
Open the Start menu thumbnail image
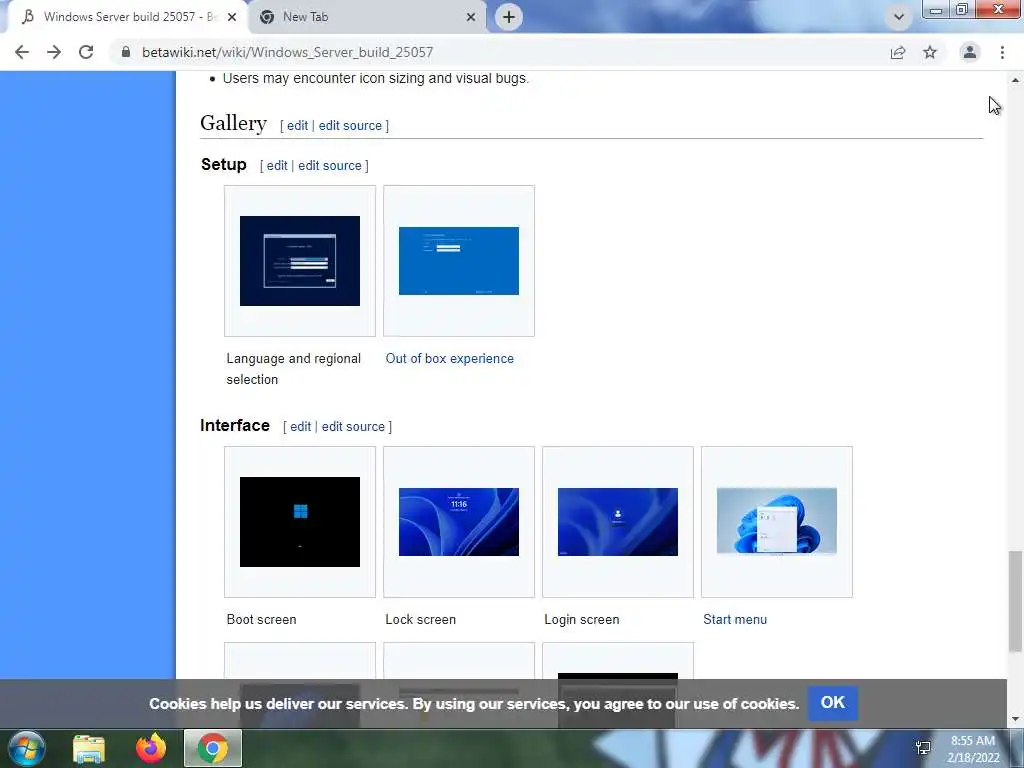776,521
